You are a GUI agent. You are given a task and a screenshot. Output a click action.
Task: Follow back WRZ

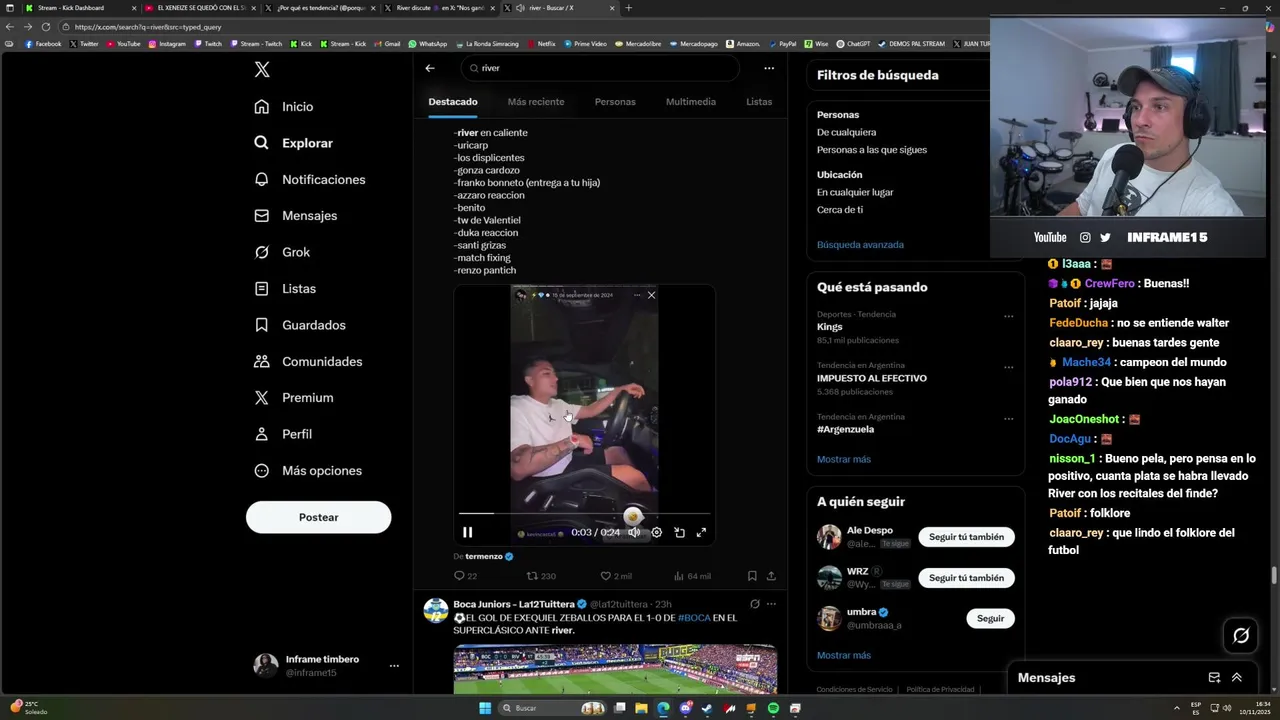click(966, 578)
